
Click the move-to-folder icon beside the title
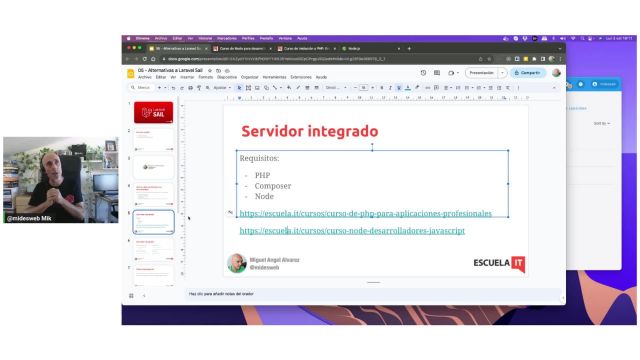218,71
